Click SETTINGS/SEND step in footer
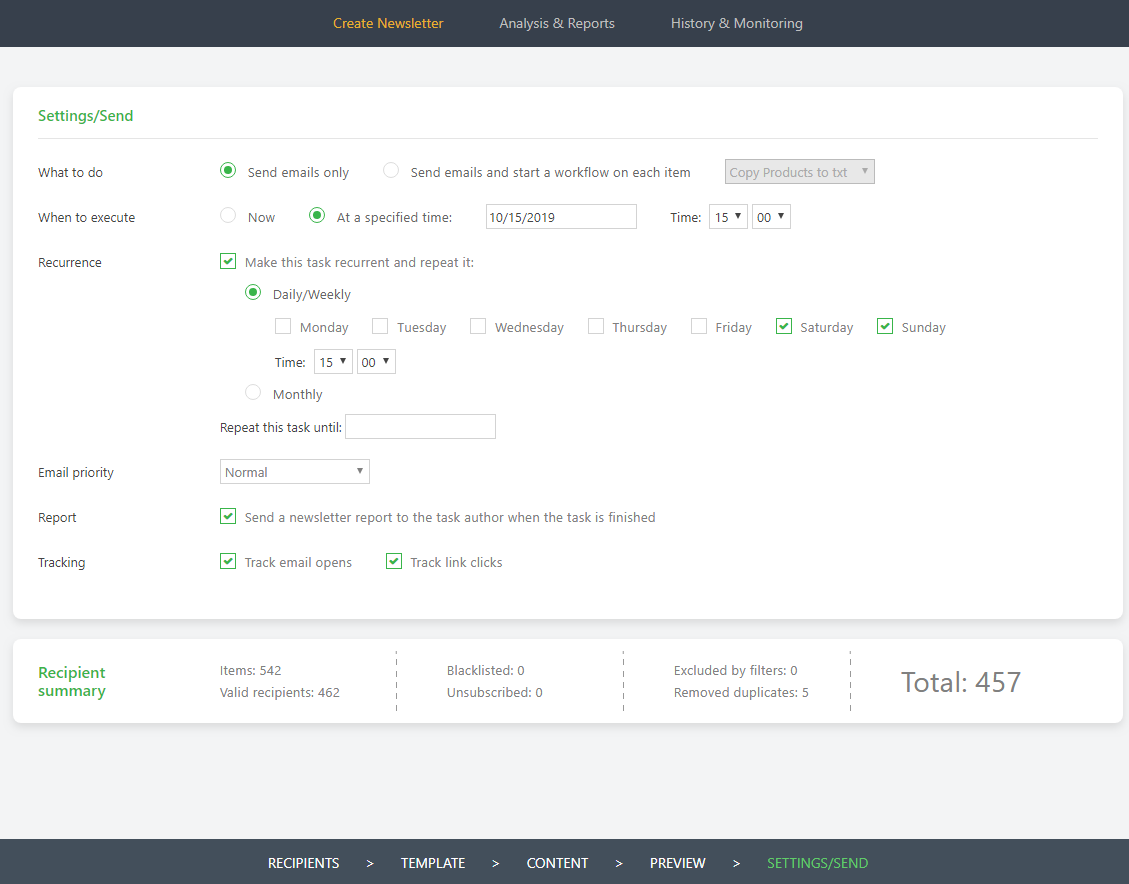 [x=817, y=863]
